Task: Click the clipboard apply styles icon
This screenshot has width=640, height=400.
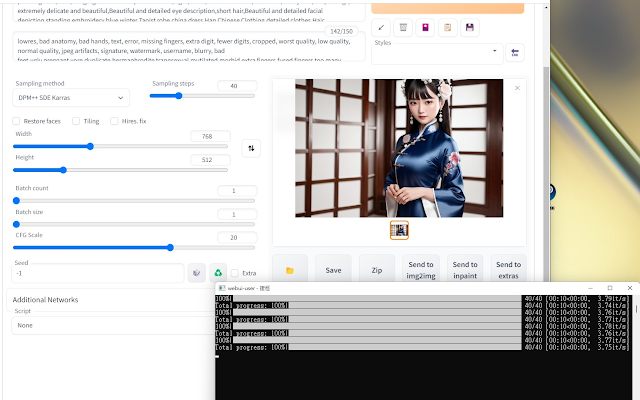Action: coord(447,28)
